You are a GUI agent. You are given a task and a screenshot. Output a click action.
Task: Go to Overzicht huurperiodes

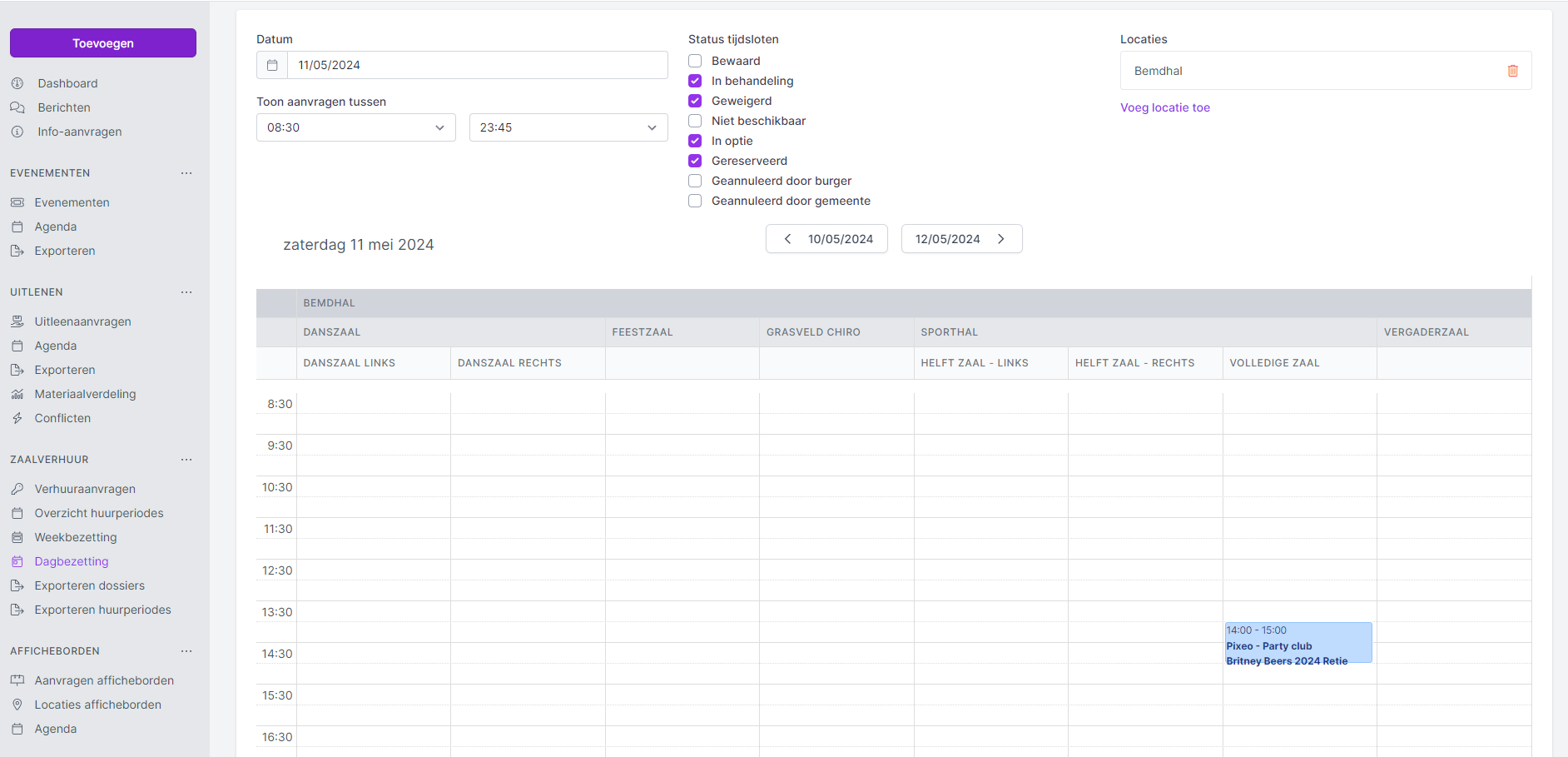(99, 513)
